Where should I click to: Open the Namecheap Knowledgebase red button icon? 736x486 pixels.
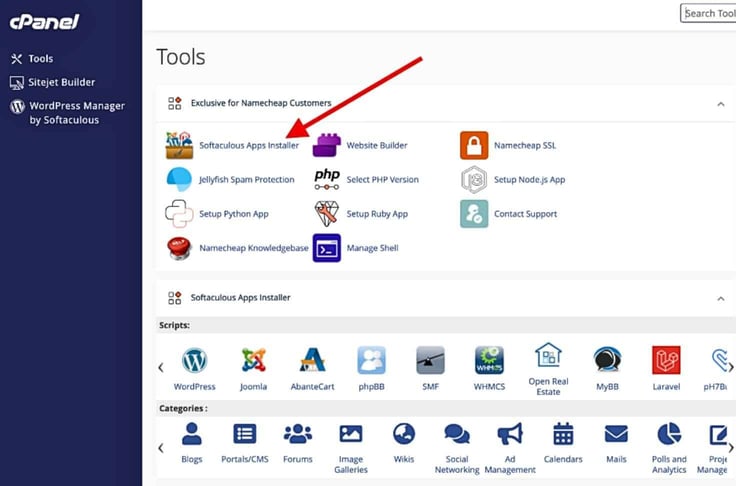coord(179,248)
